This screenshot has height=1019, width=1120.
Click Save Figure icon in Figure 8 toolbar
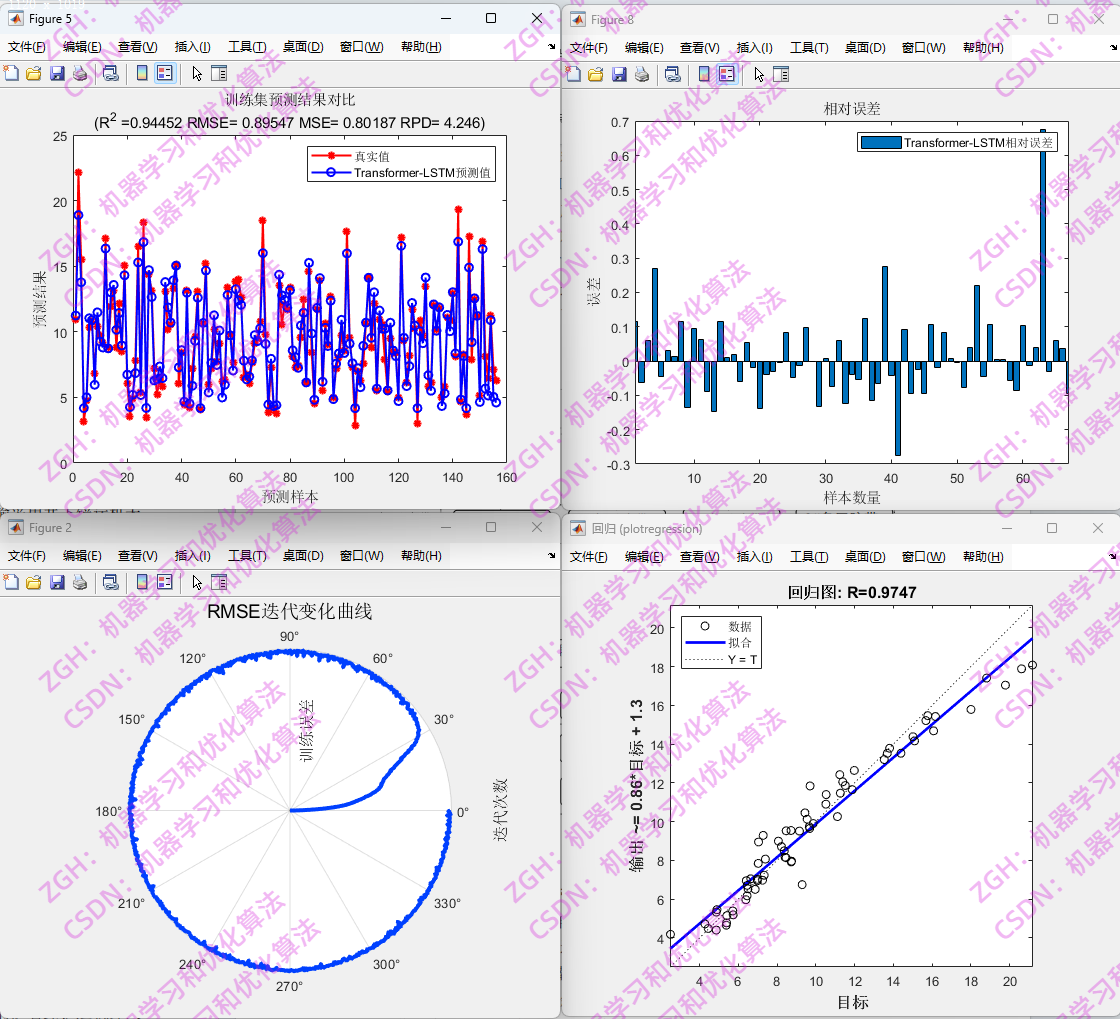pos(619,74)
